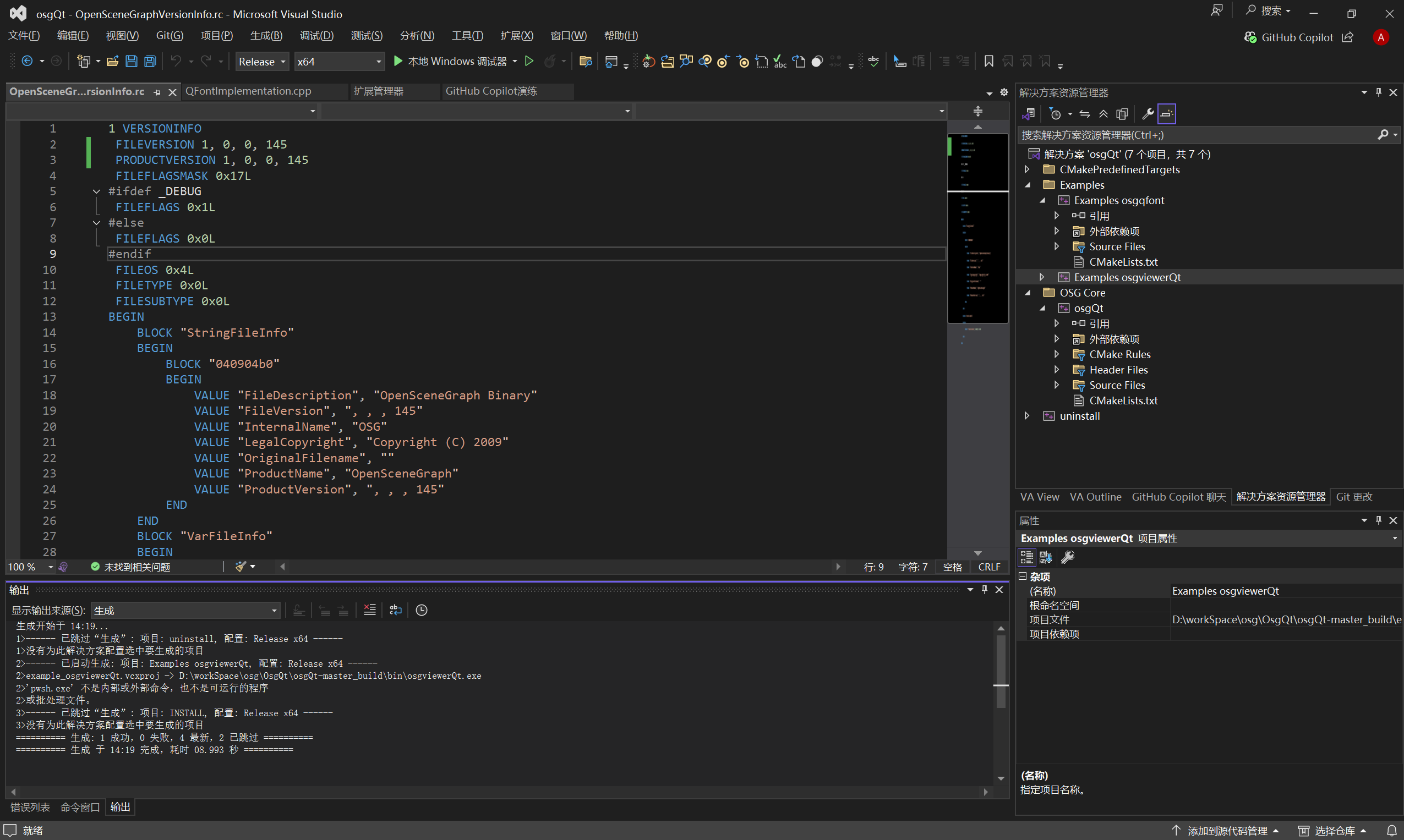Open the editor settings gear above the scrollbar
1404x840 pixels.
(1003, 92)
